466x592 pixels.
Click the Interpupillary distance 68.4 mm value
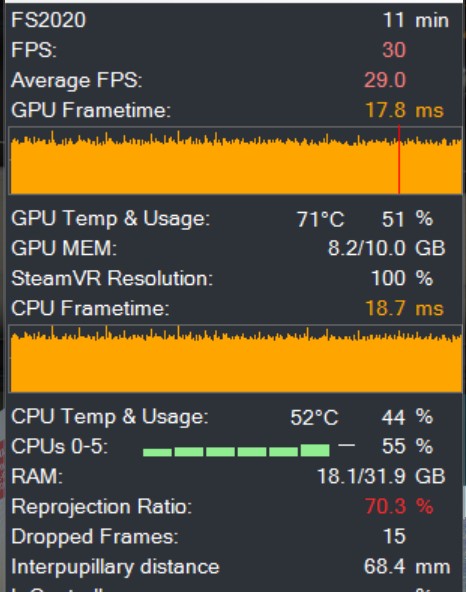407,566
